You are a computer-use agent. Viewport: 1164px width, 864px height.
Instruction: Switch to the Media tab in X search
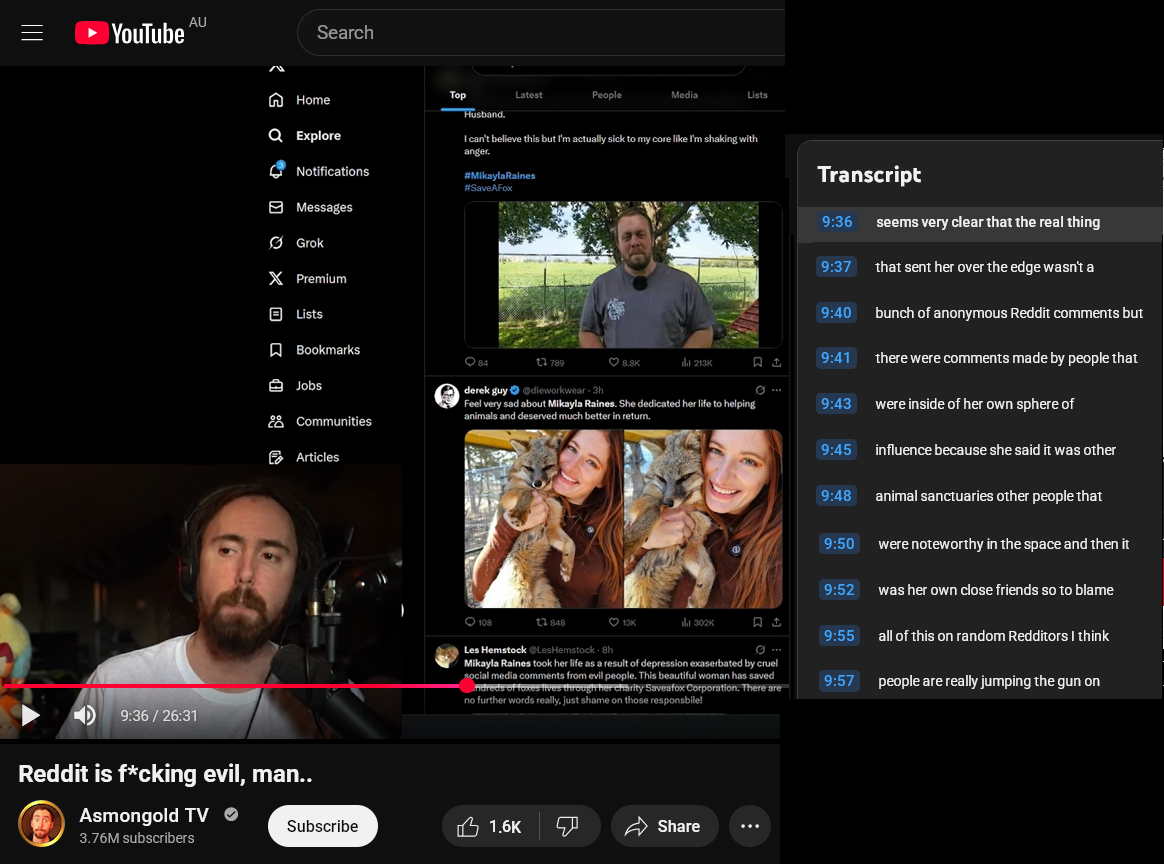click(x=684, y=95)
